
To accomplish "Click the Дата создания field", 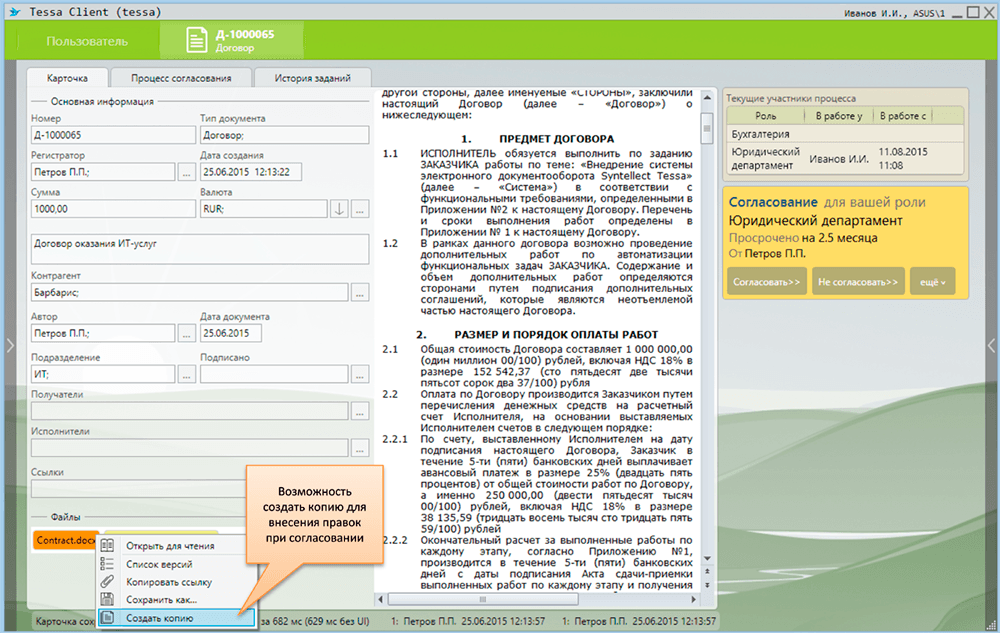I will click(251, 172).
